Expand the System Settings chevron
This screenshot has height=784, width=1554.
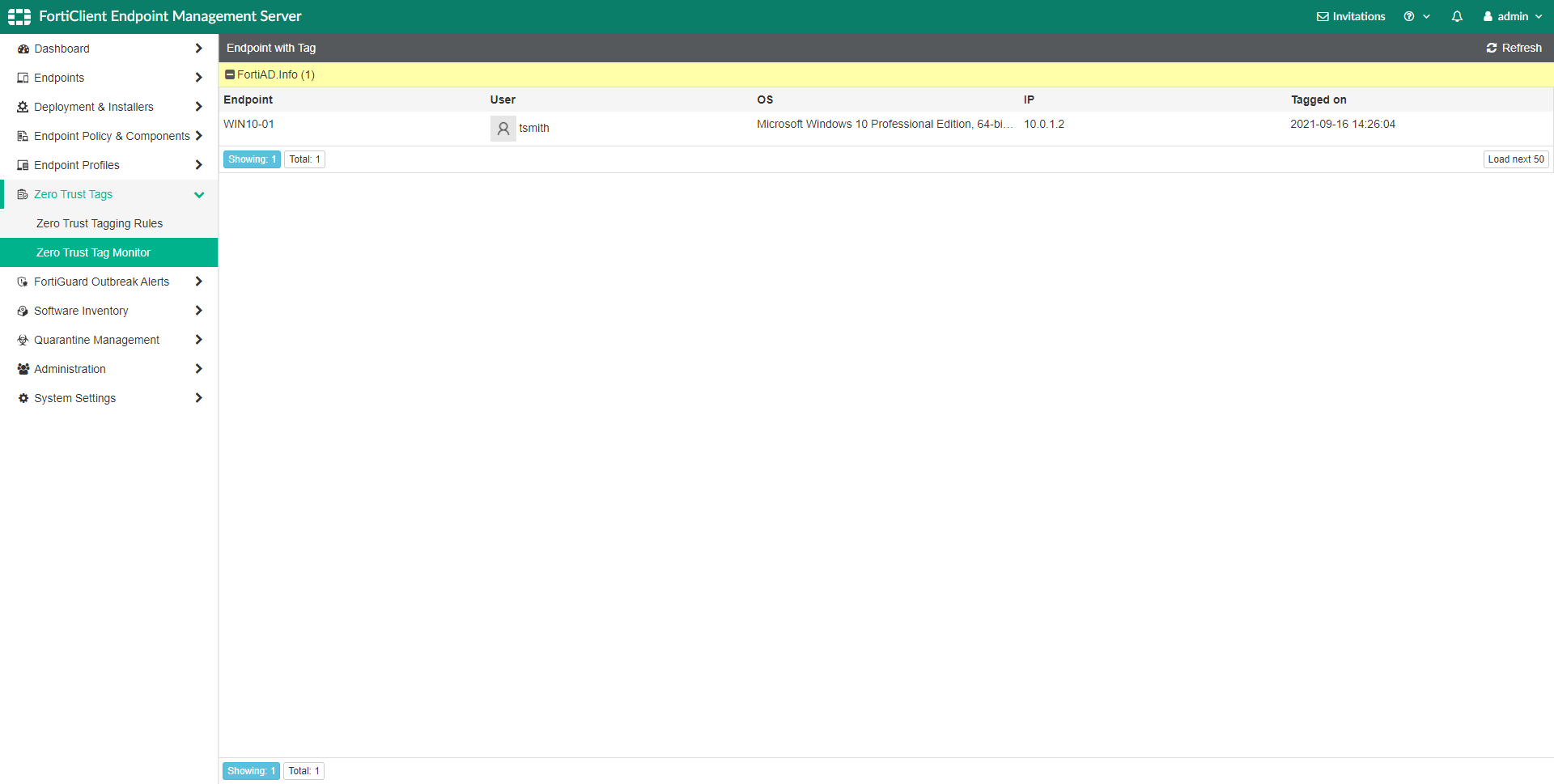click(198, 398)
